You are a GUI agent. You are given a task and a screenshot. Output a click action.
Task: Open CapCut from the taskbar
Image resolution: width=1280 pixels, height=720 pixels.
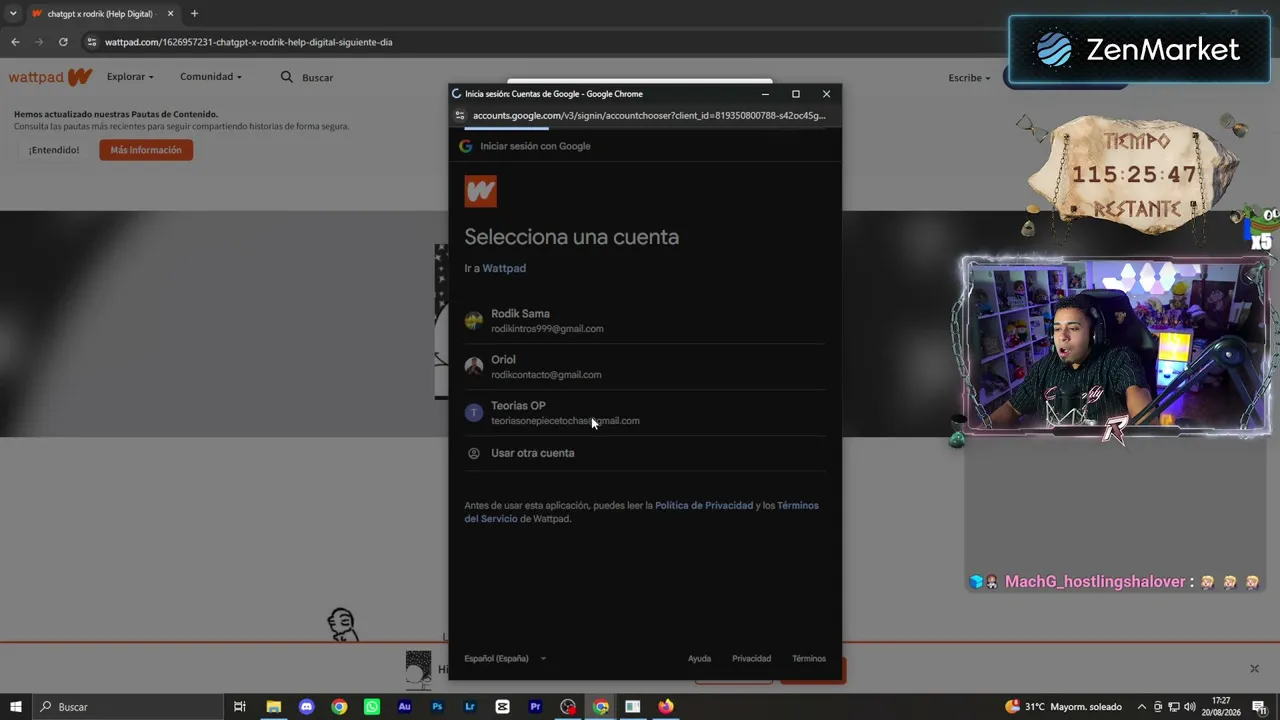point(502,707)
